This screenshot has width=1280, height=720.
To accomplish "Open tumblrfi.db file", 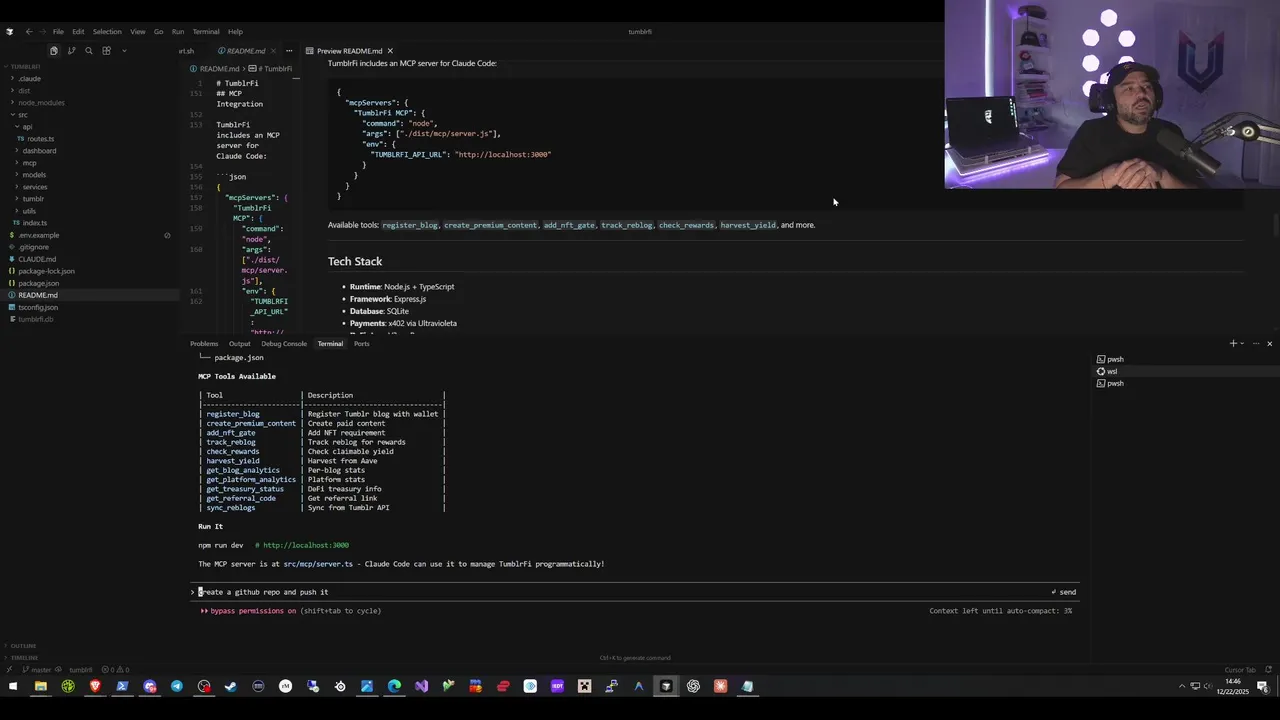I will [x=36, y=319].
